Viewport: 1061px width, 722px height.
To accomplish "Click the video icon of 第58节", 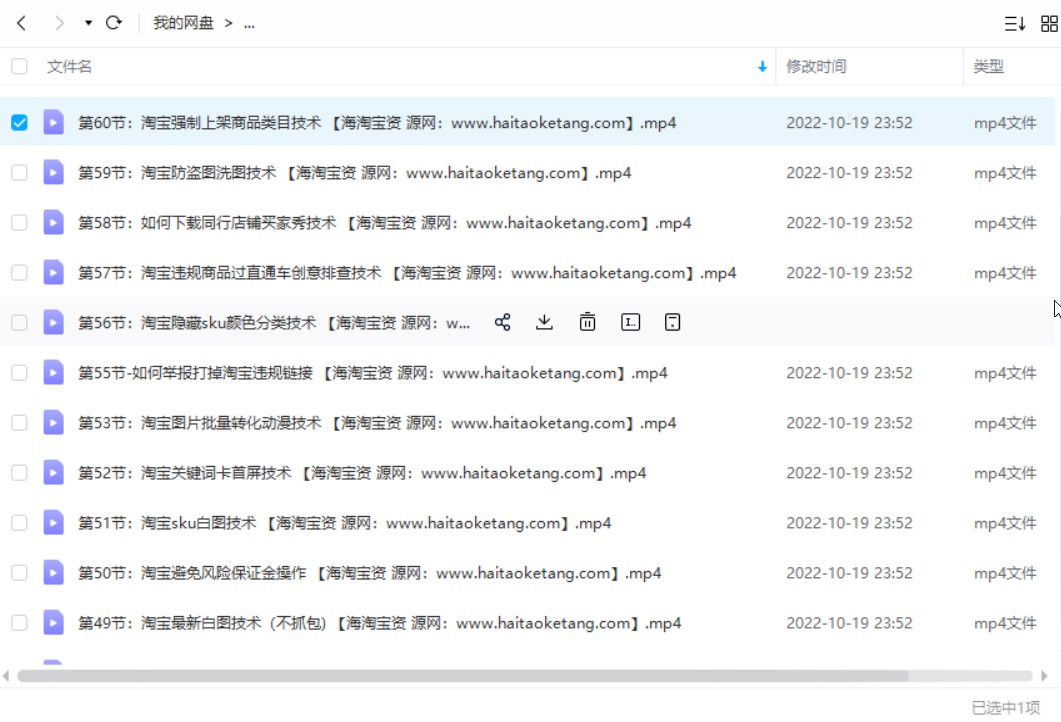I will [x=53, y=223].
